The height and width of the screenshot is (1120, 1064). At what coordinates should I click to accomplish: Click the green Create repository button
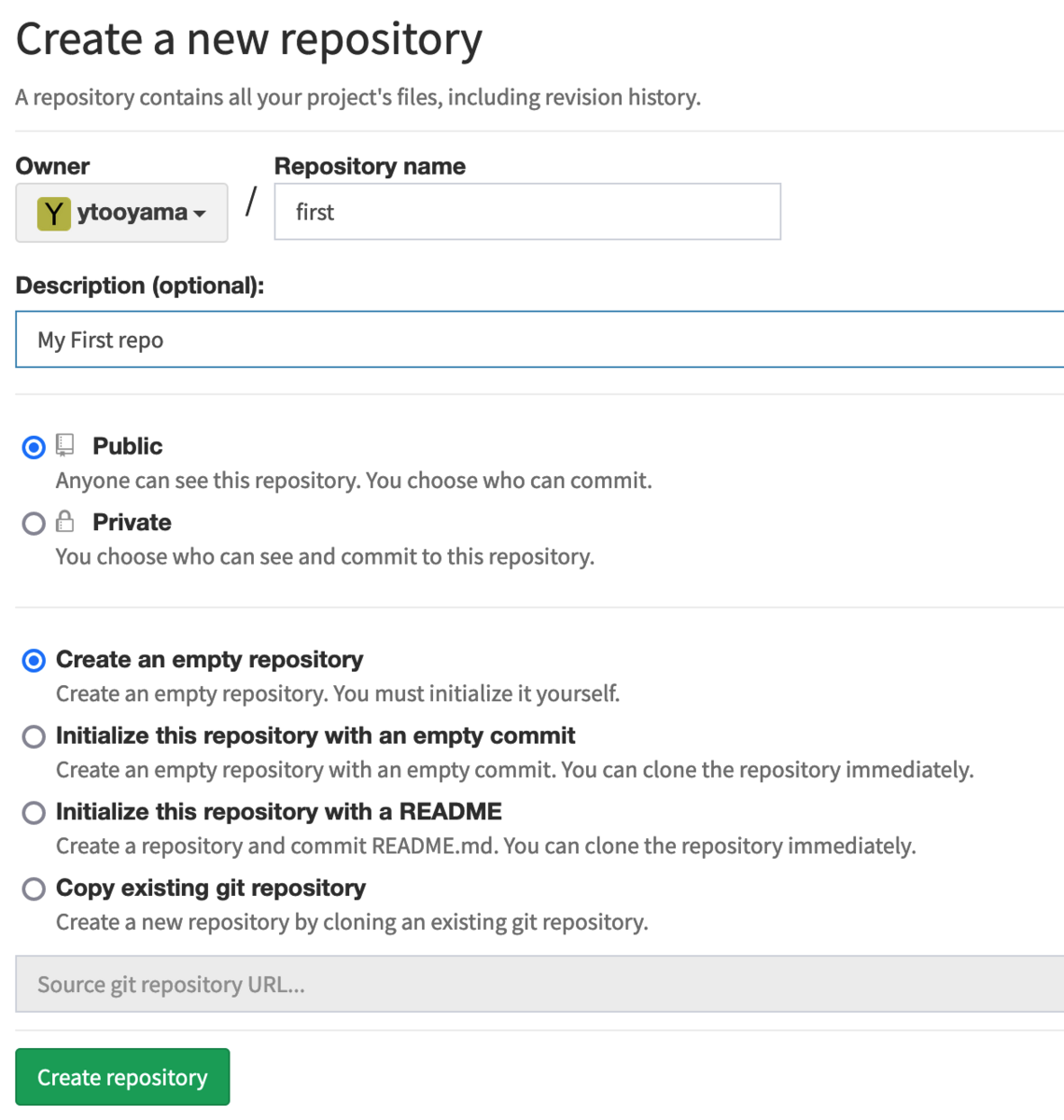click(x=122, y=1077)
